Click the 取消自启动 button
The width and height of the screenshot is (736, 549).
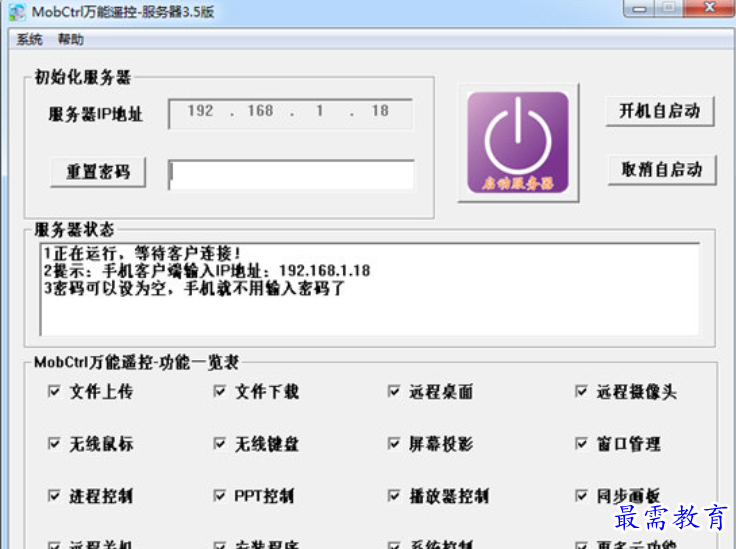pos(662,169)
